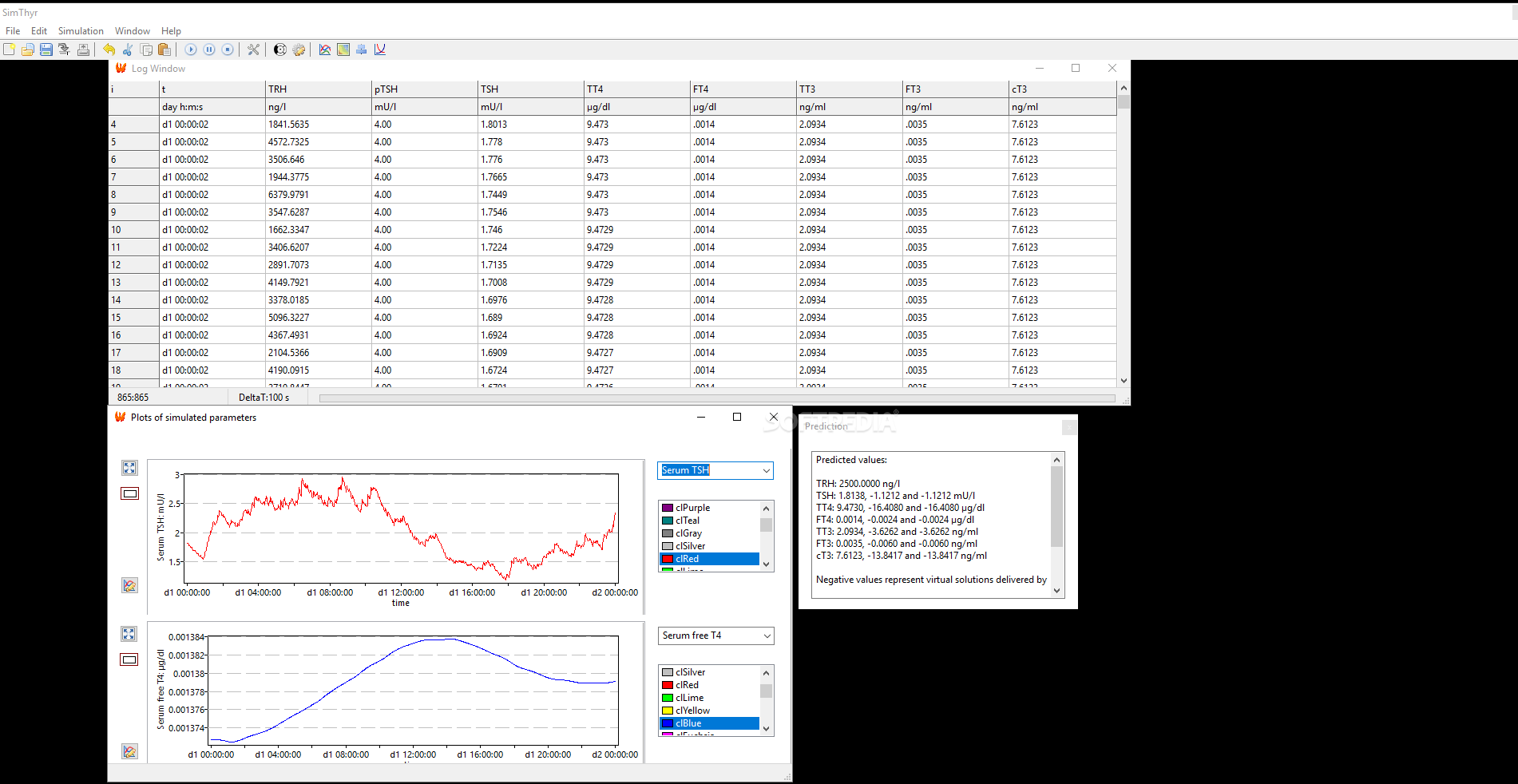Open the Simulation menu

[x=81, y=31]
